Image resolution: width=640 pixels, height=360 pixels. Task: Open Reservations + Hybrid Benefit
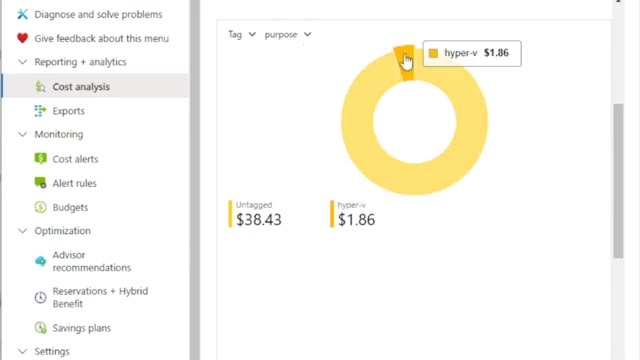100,297
